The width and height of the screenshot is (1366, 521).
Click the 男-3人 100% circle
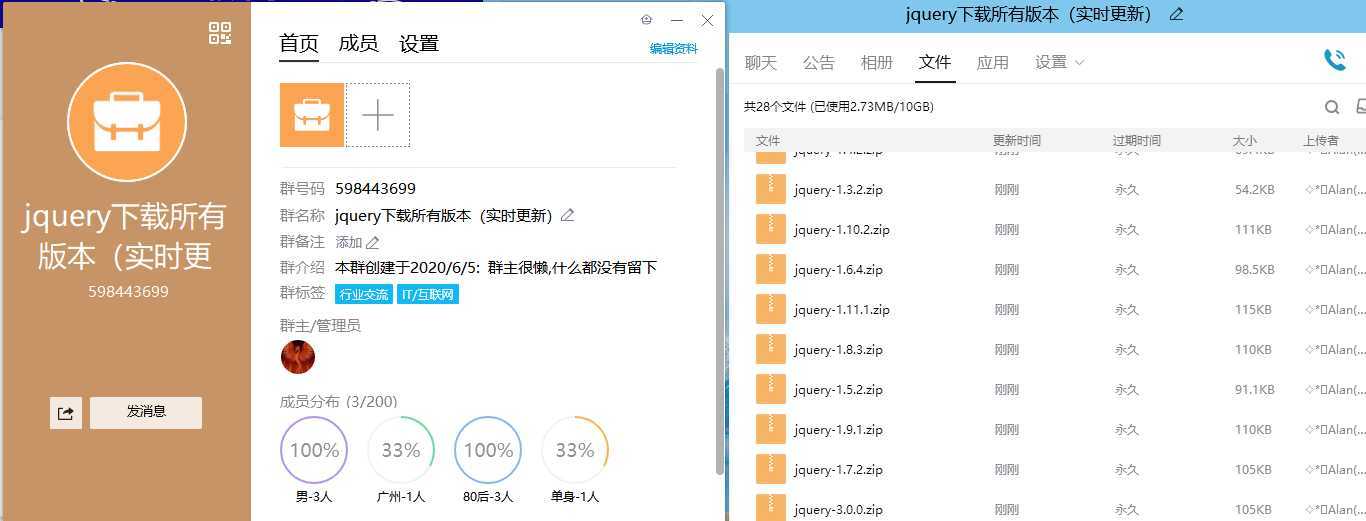tap(314, 450)
